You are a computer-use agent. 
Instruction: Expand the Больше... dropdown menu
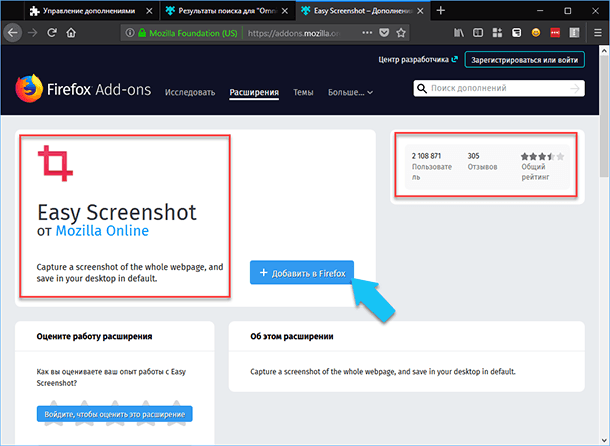[350, 92]
